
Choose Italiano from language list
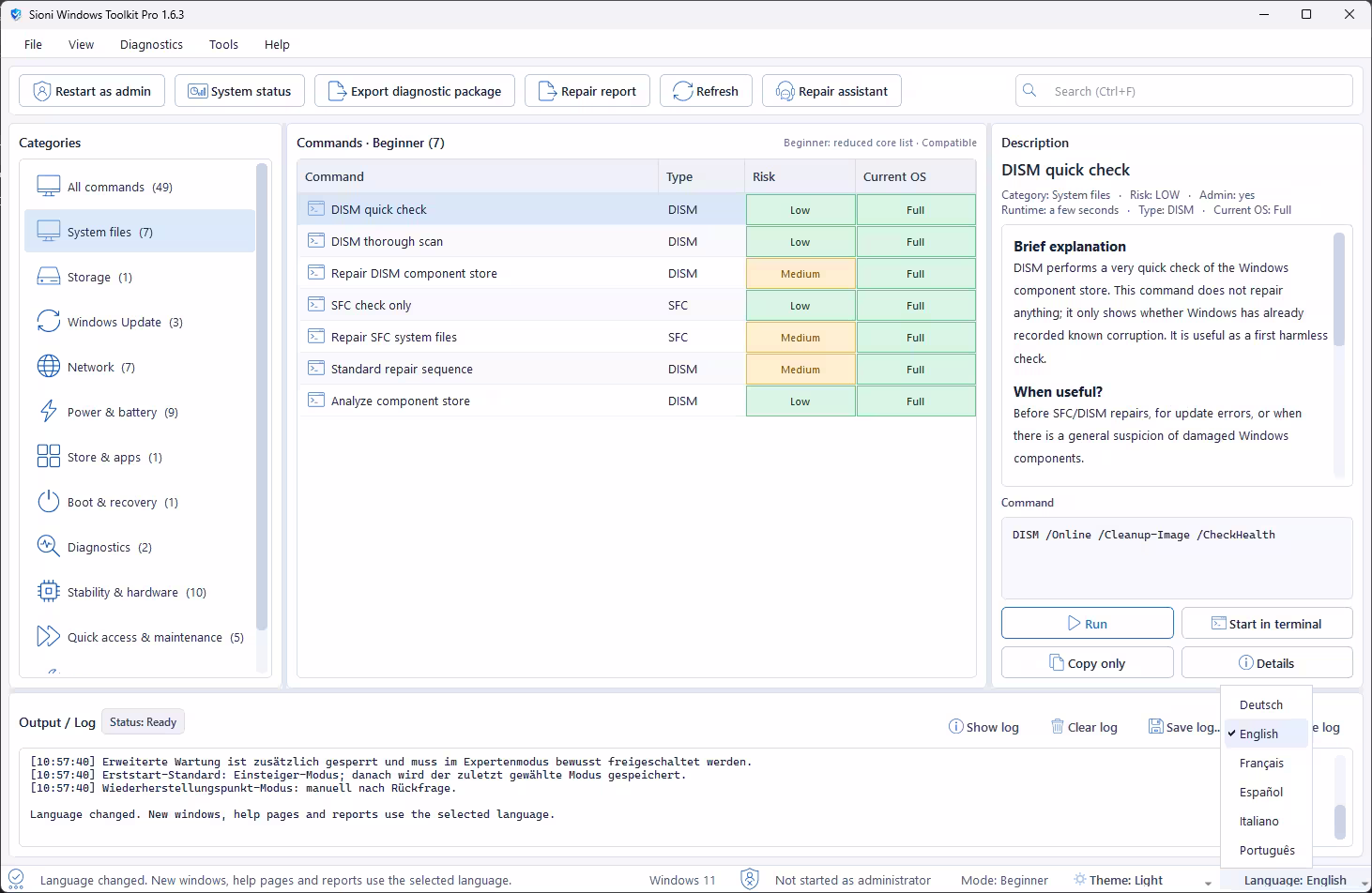pyautogui.click(x=1266, y=821)
